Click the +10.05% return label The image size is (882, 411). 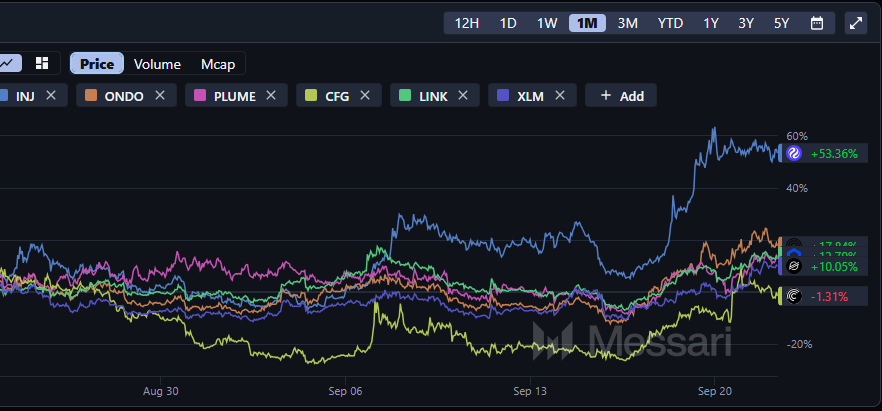[834, 267]
